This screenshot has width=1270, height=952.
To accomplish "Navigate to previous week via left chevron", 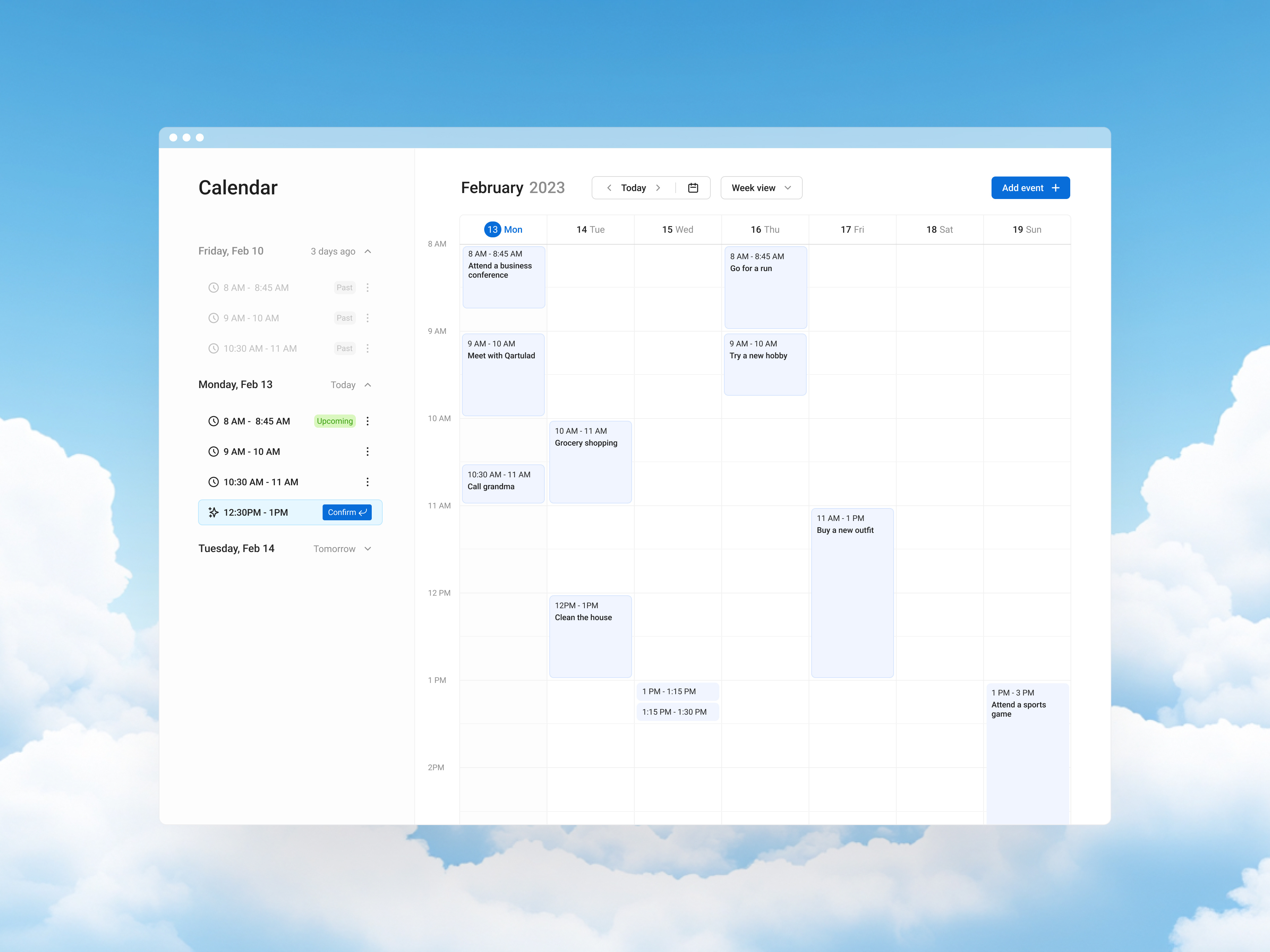I will pos(609,188).
